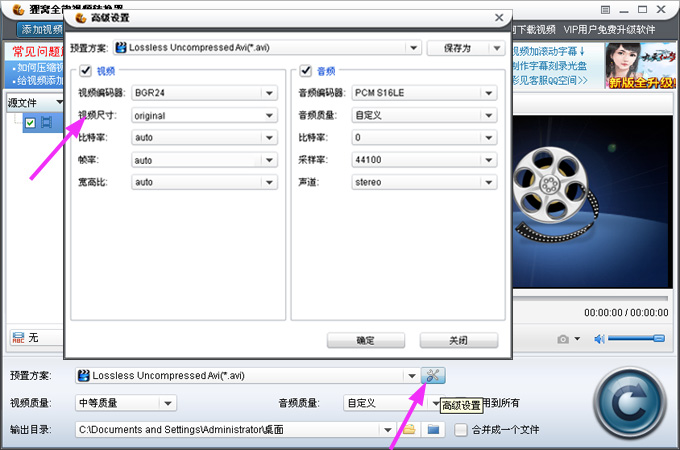Open 制作字幕刻录光盘 help link

(x=549, y=66)
